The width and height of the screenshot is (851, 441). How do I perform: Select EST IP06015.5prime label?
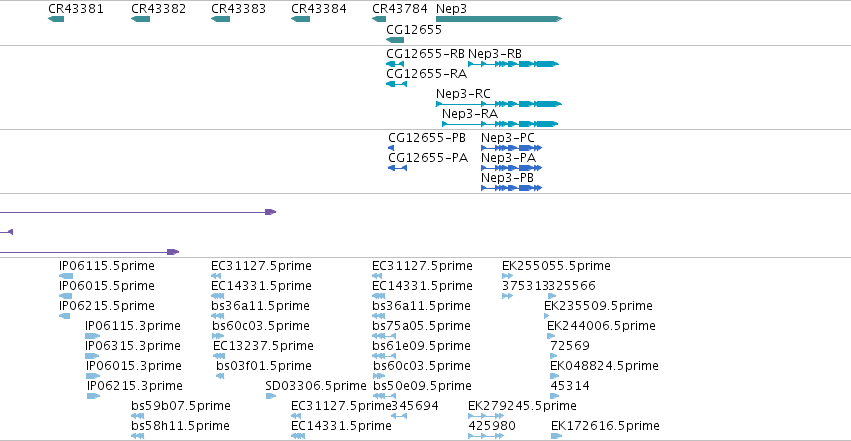point(107,286)
